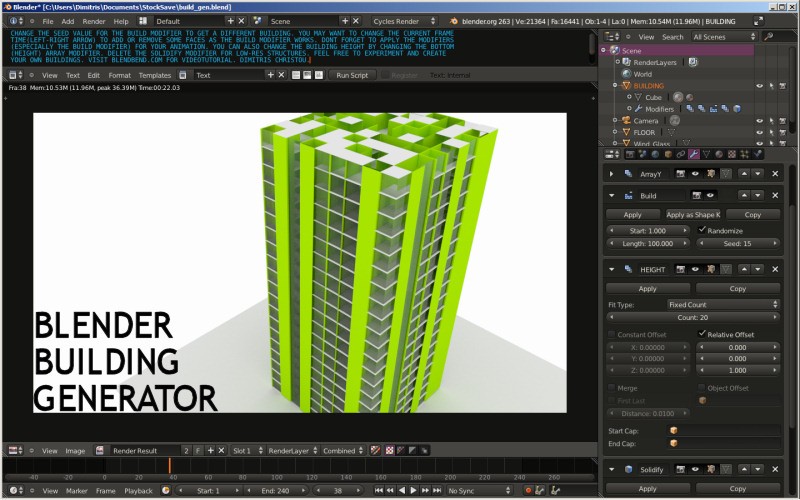The width and height of the screenshot is (800, 500).
Task: Open the Marker menu in timeline
Action: tap(77, 490)
